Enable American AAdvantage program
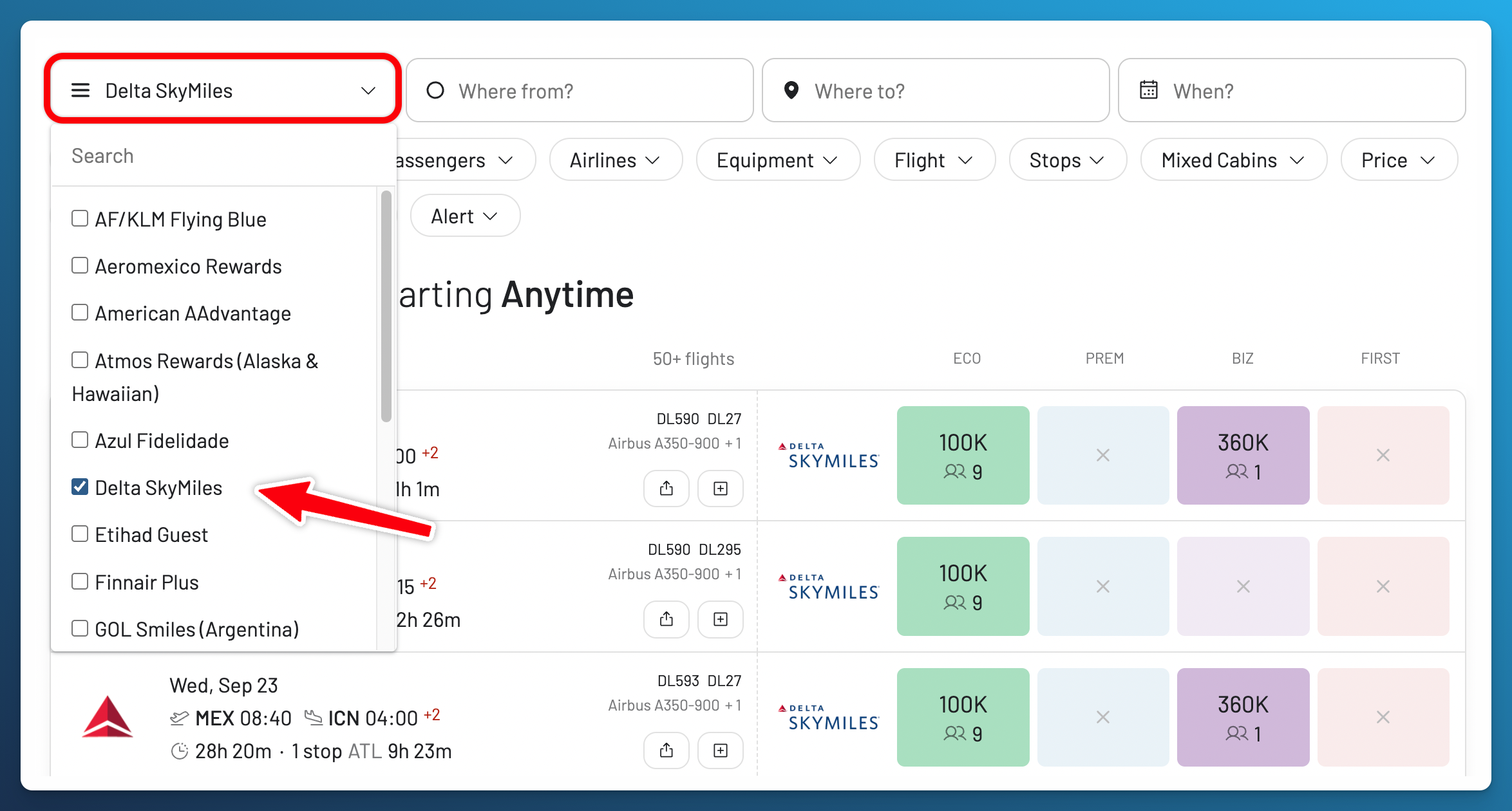 point(80,312)
